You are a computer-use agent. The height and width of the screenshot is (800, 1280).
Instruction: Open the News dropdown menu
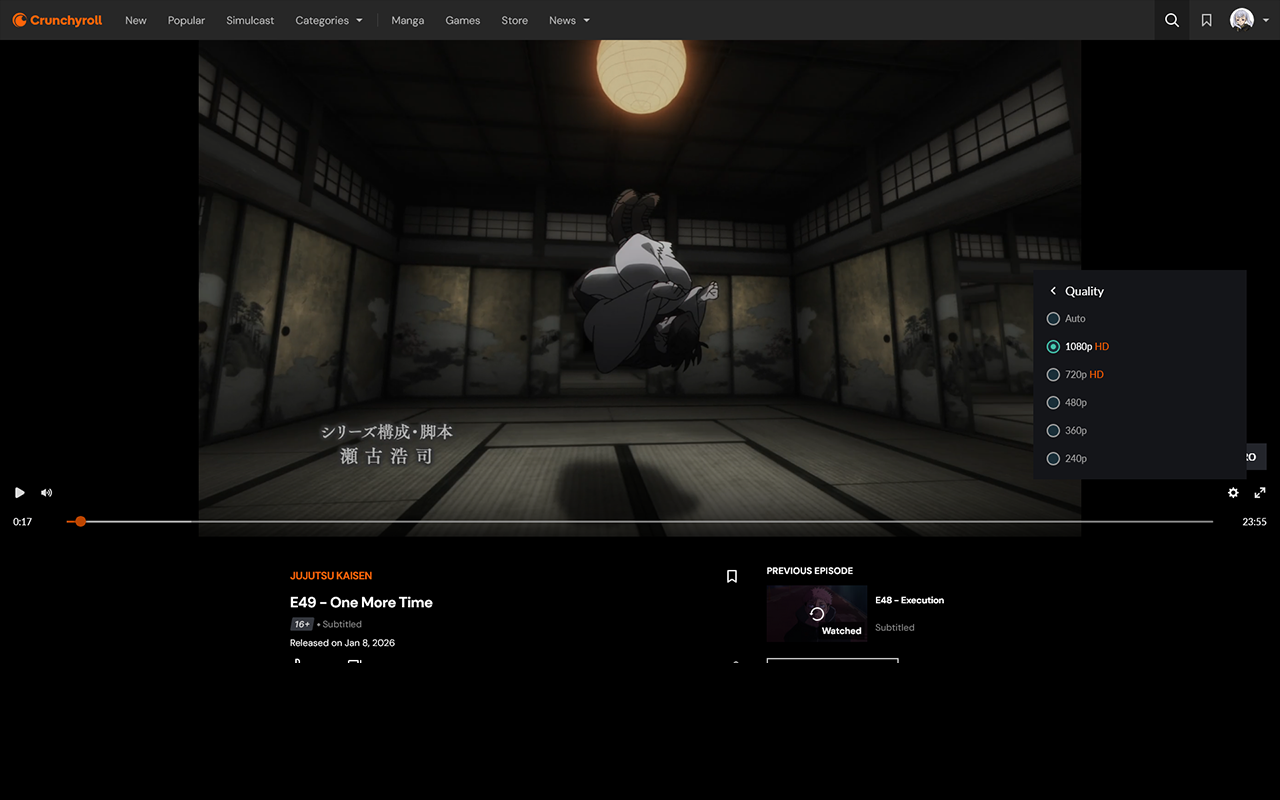(569, 20)
